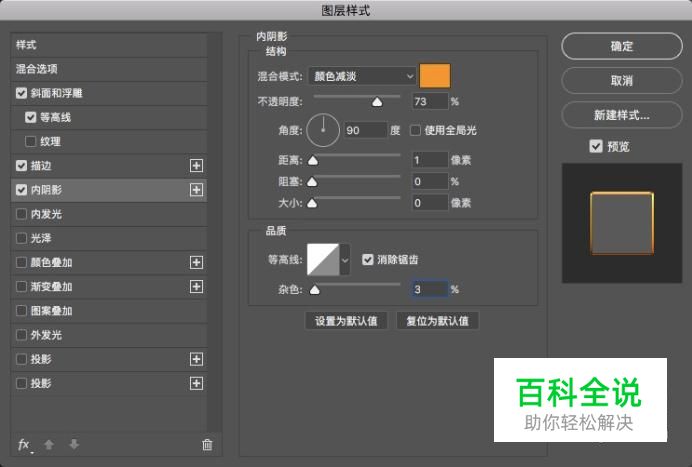Enable the 纹理 checkbox
The height and width of the screenshot is (467, 692).
pos(30,142)
